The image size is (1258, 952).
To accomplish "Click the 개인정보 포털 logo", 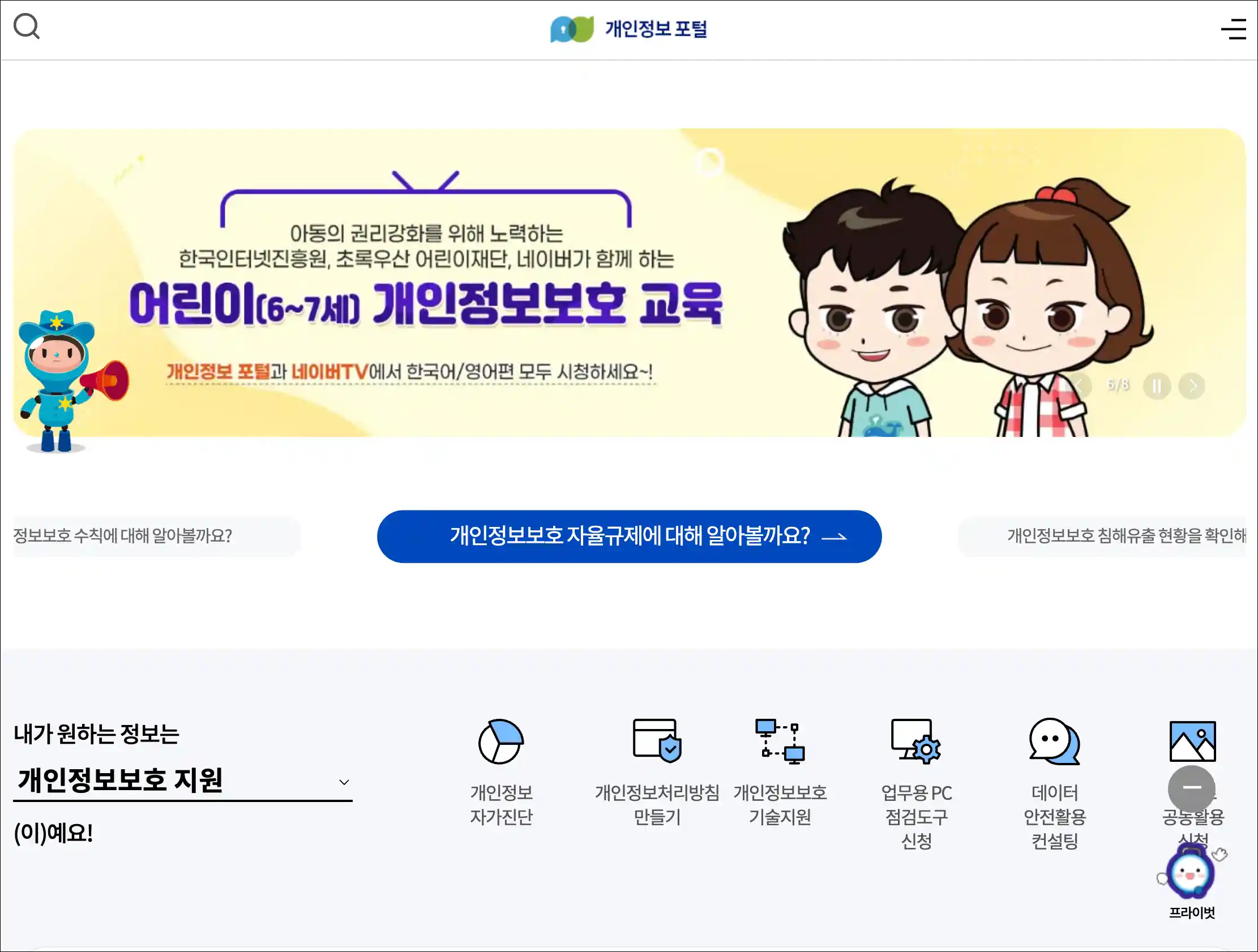I will 628,29.
